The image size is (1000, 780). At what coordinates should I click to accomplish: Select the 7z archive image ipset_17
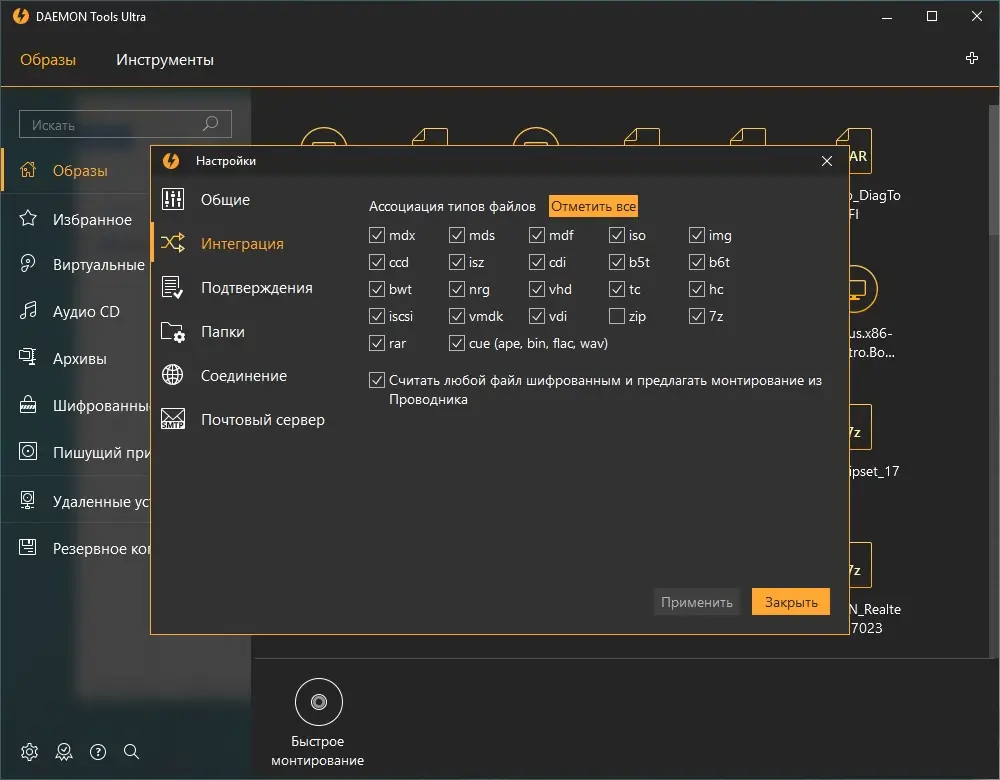click(860, 427)
